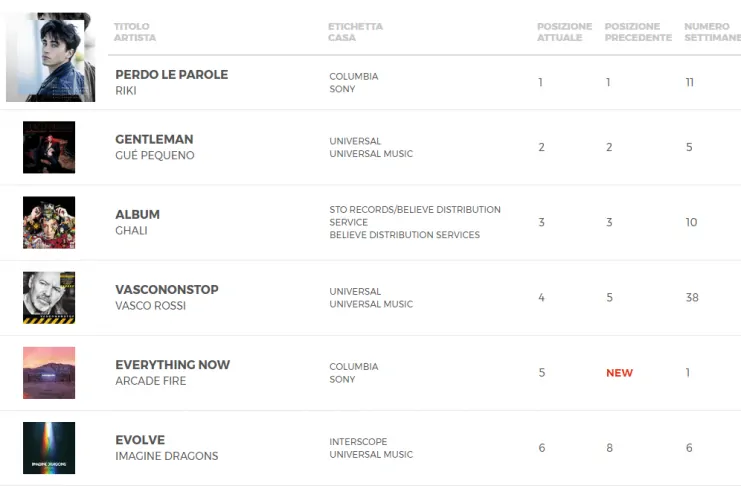Select the Vascononstop title link

pyautogui.click(x=166, y=290)
